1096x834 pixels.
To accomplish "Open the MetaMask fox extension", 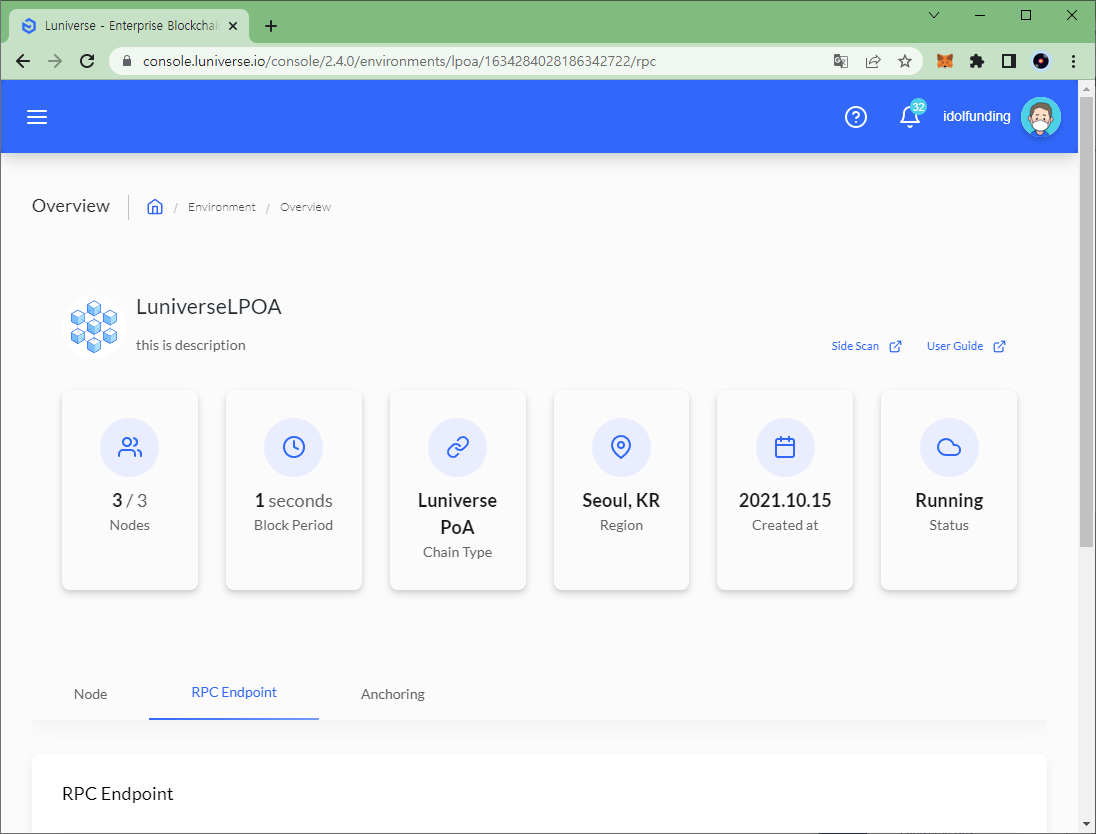I will (x=945, y=62).
